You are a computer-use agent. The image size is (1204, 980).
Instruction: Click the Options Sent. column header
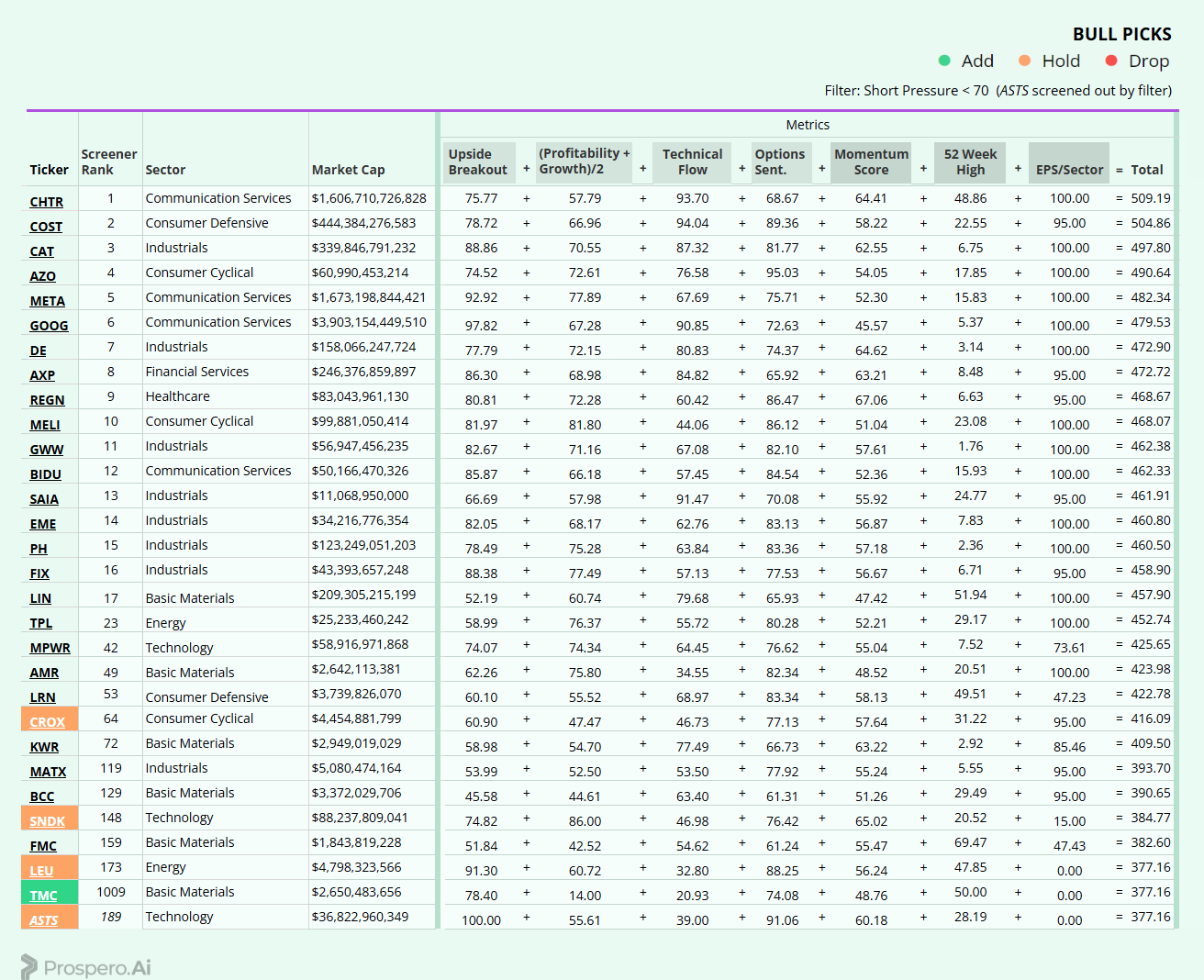[780, 161]
